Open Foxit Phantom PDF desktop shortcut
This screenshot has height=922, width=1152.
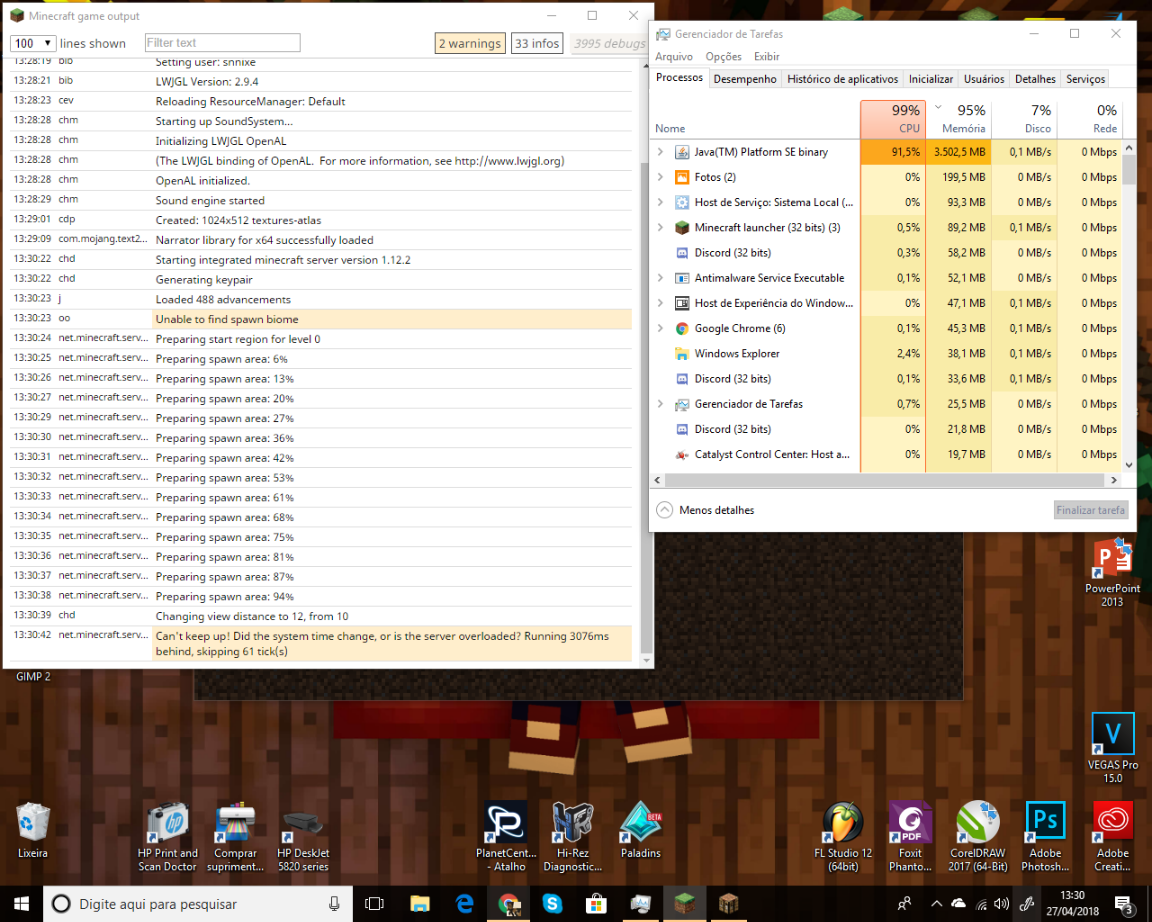910,836
